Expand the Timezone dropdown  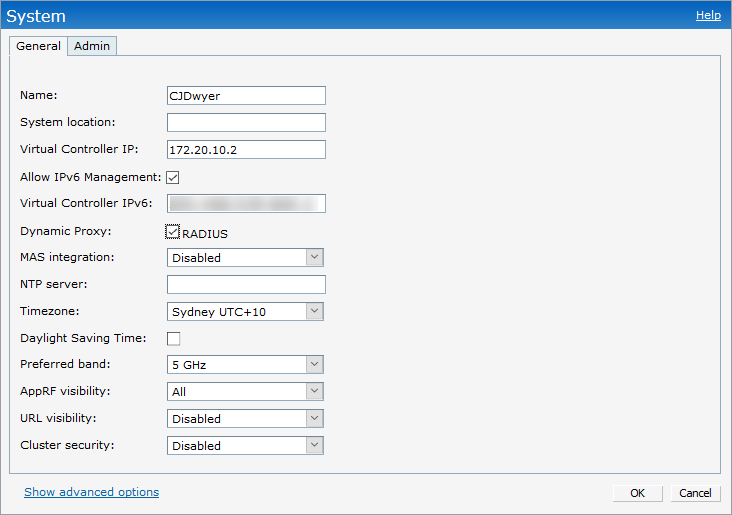(245, 312)
